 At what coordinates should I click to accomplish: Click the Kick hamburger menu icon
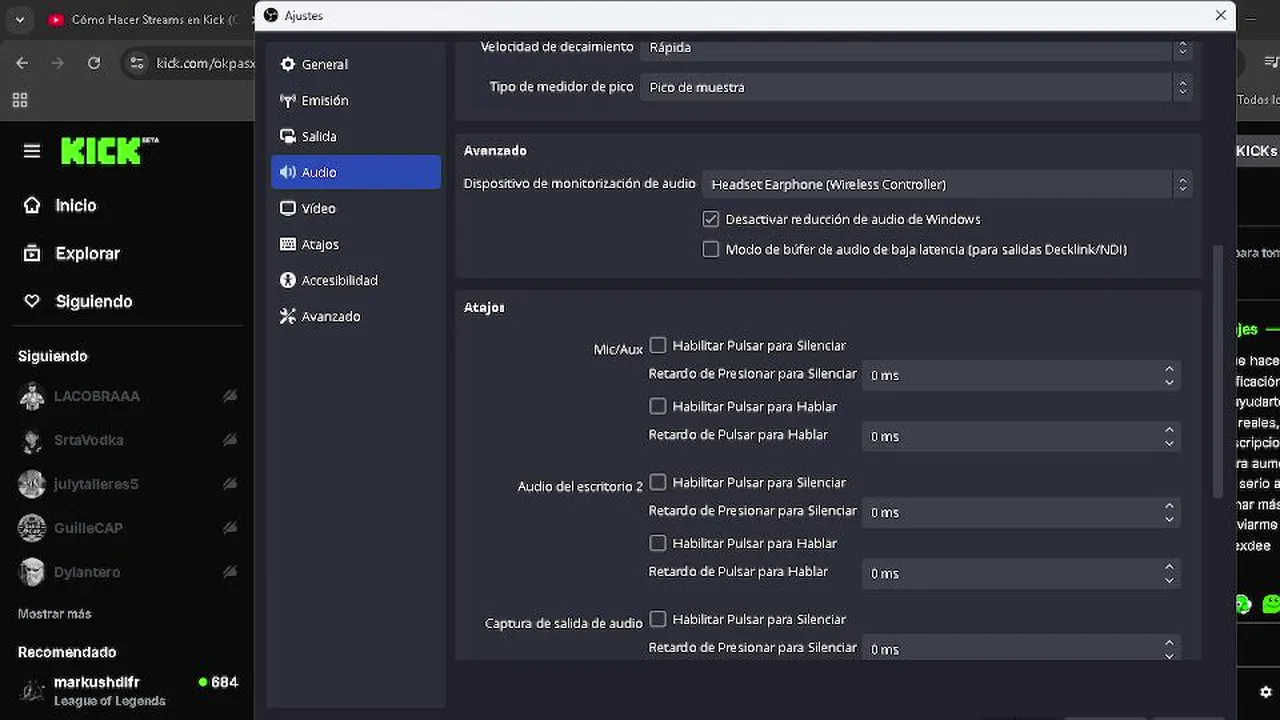click(32, 151)
